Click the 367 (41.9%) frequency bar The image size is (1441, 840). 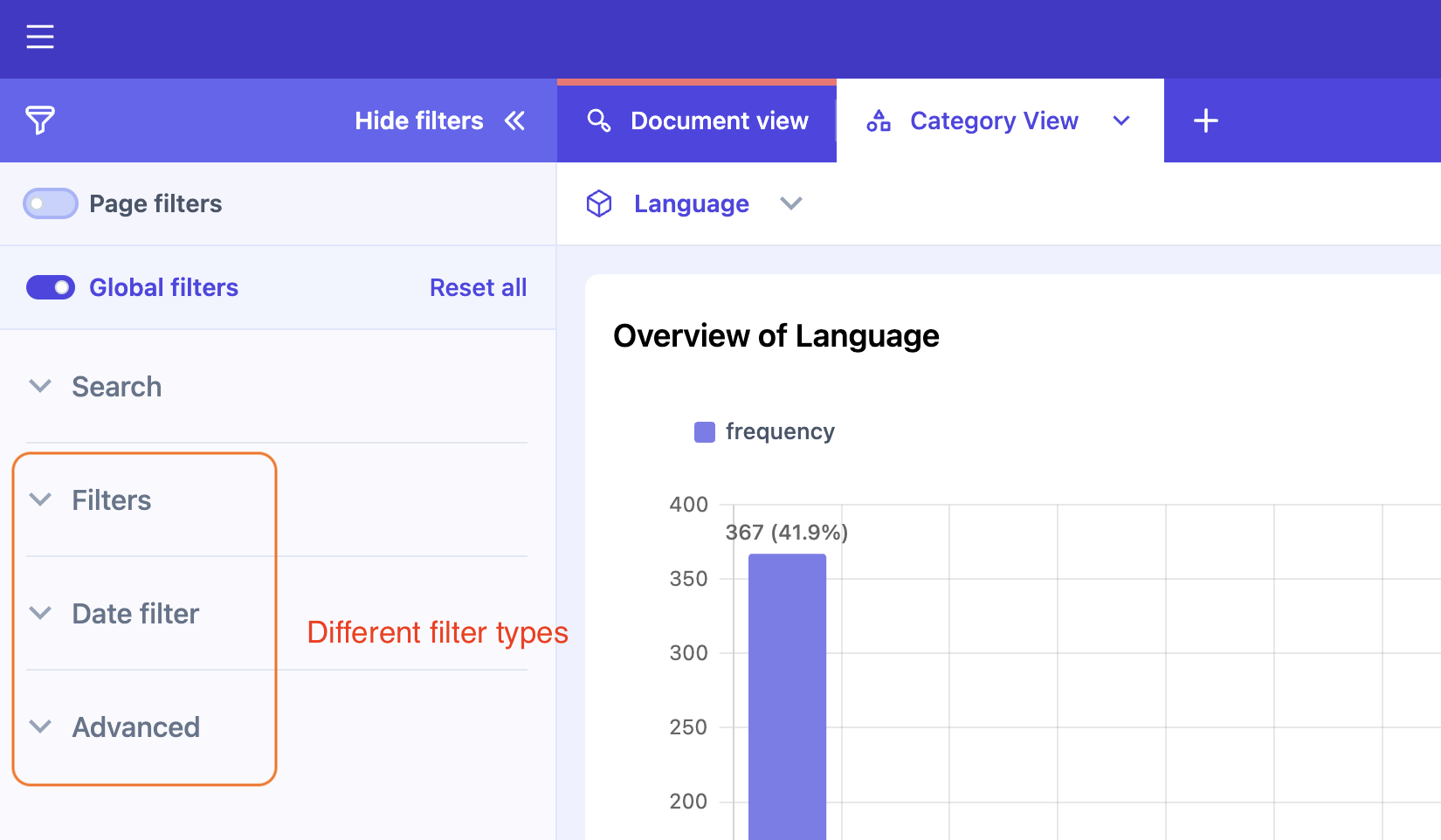click(787, 697)
